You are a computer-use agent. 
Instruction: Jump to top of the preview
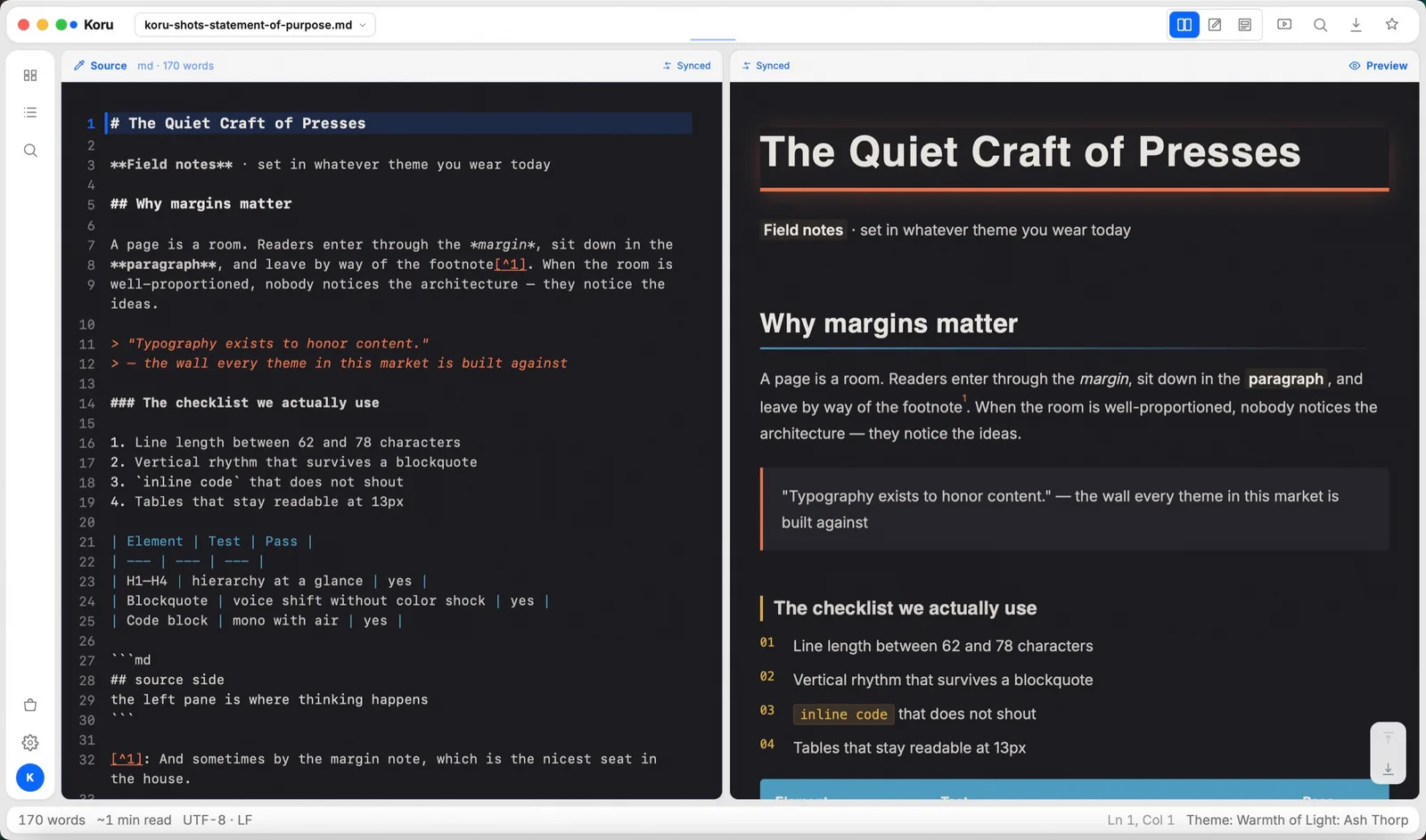tap(1388, 738)
